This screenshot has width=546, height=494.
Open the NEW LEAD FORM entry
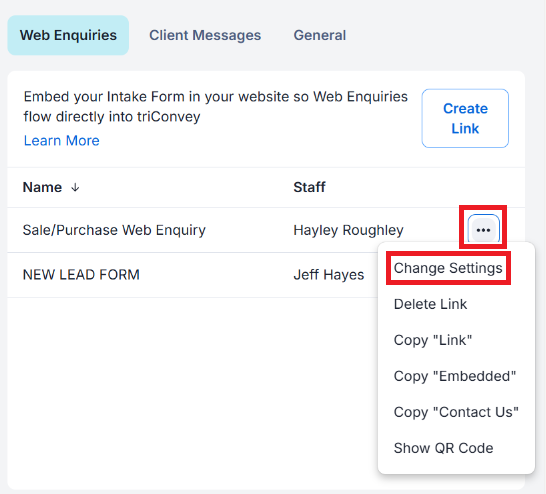pyautogui.click(x=81, y=275)
